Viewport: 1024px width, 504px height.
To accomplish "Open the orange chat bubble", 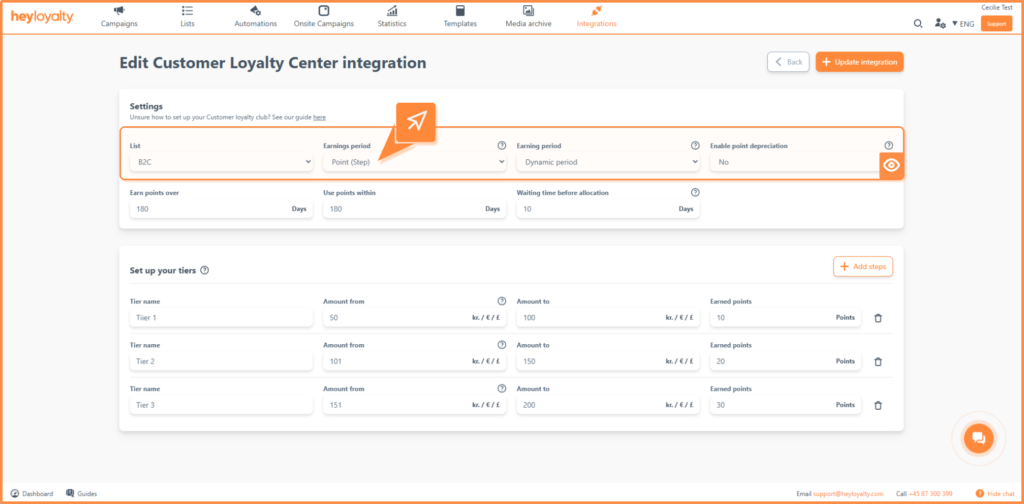I will tap(978, 437).
